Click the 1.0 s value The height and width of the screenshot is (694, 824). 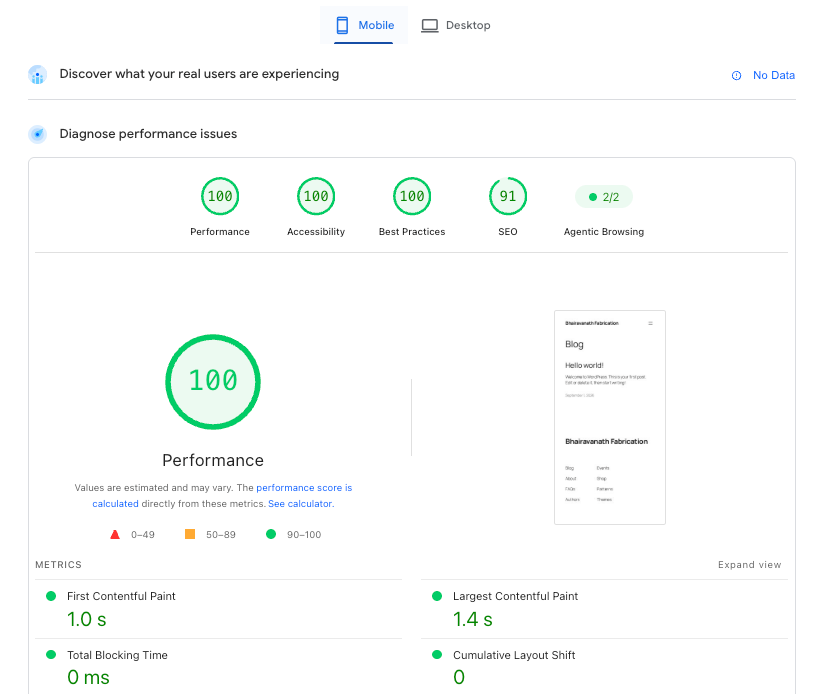86,619
